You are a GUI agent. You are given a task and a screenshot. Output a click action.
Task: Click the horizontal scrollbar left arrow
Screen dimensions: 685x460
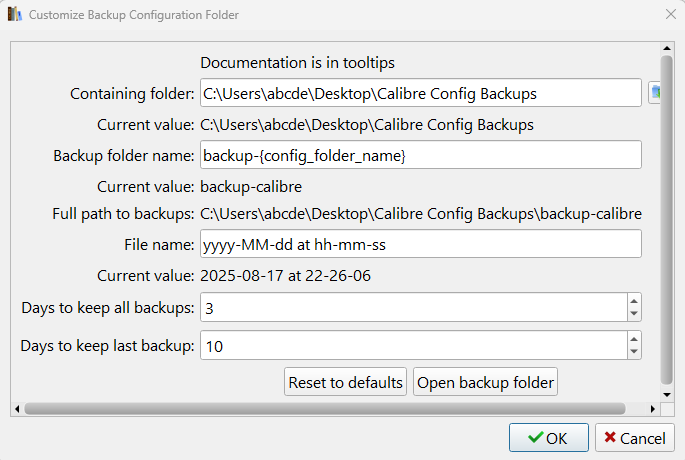(16, 408)
